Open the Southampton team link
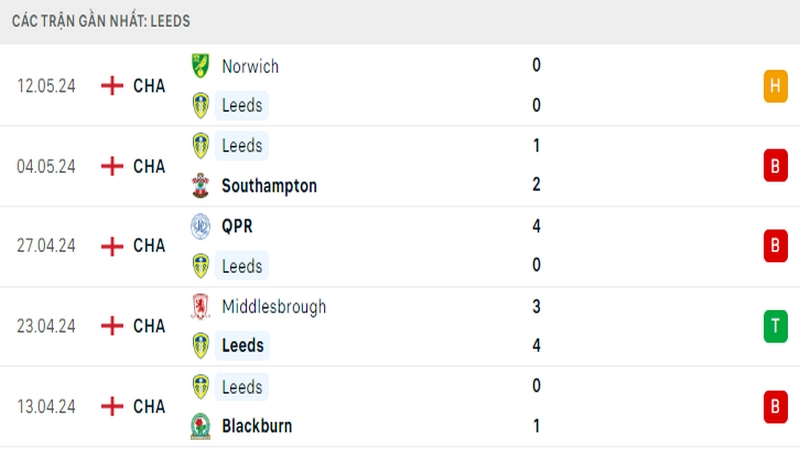Screen dimensions: 800x450 [x=269, y=186]
